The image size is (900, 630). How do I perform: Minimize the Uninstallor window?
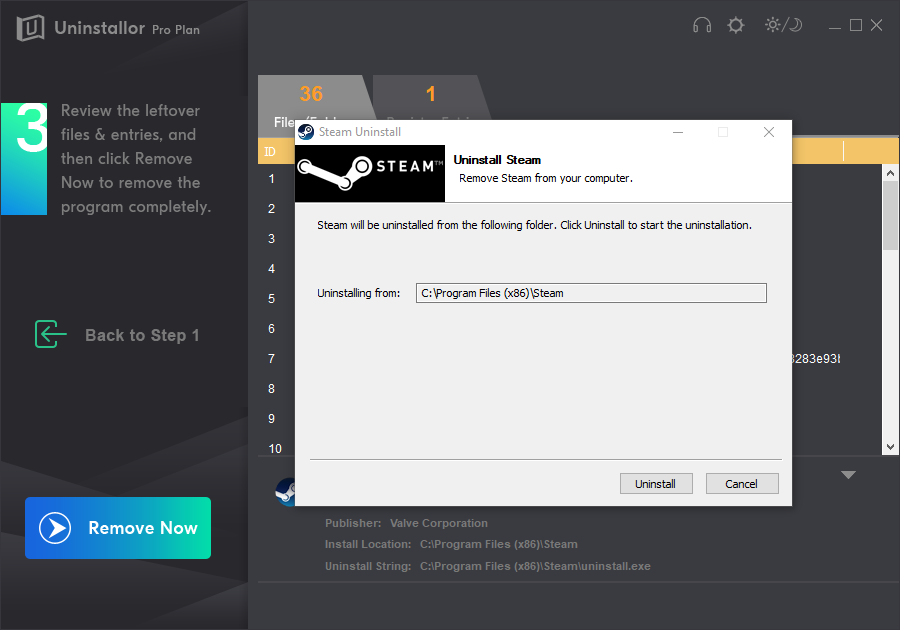click(x=835, y=26)
